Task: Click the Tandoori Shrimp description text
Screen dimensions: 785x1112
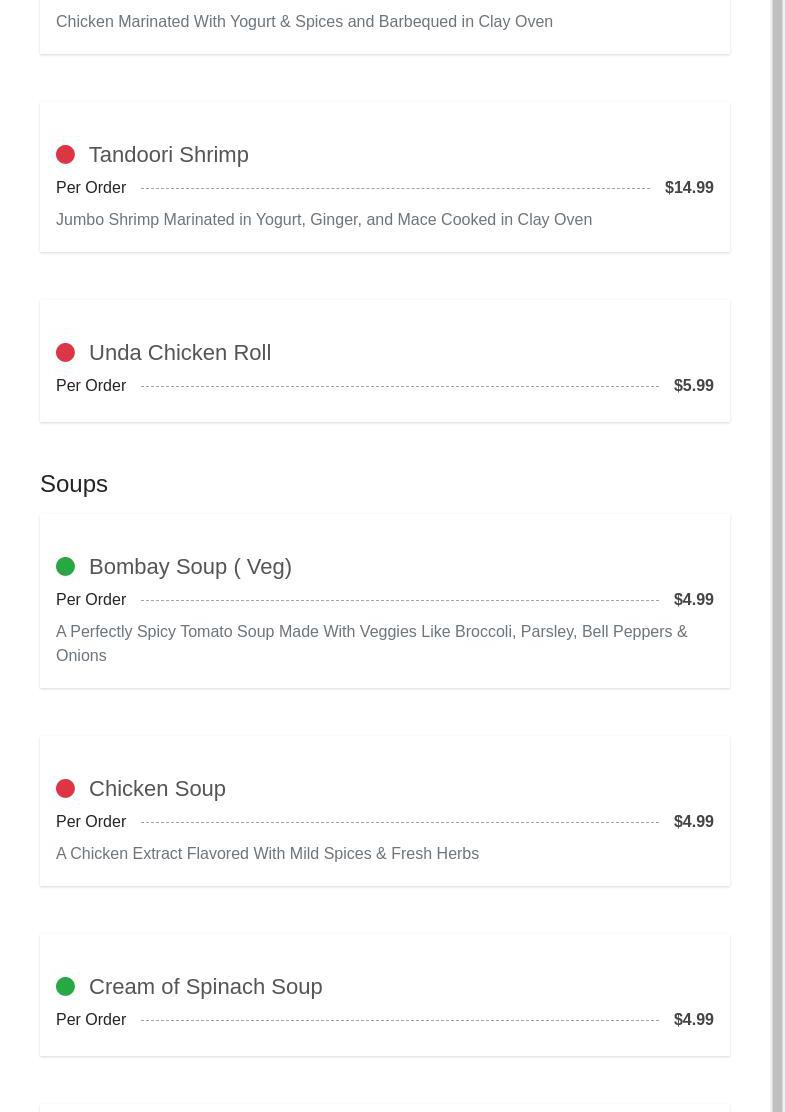Action: (324, 220)
